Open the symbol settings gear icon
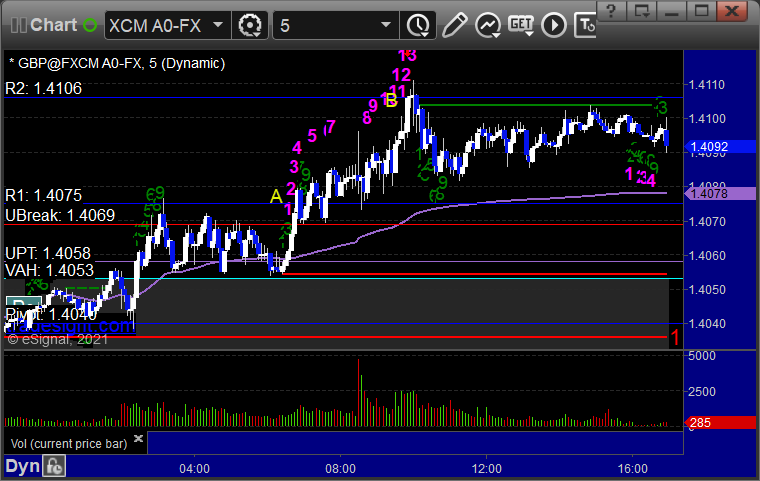 tap(250, 25)
